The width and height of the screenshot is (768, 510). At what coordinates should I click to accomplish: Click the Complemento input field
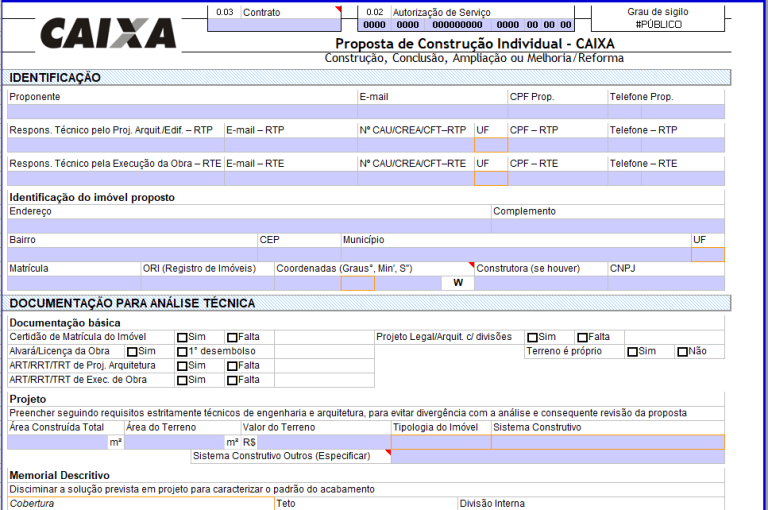coord(607,226)
